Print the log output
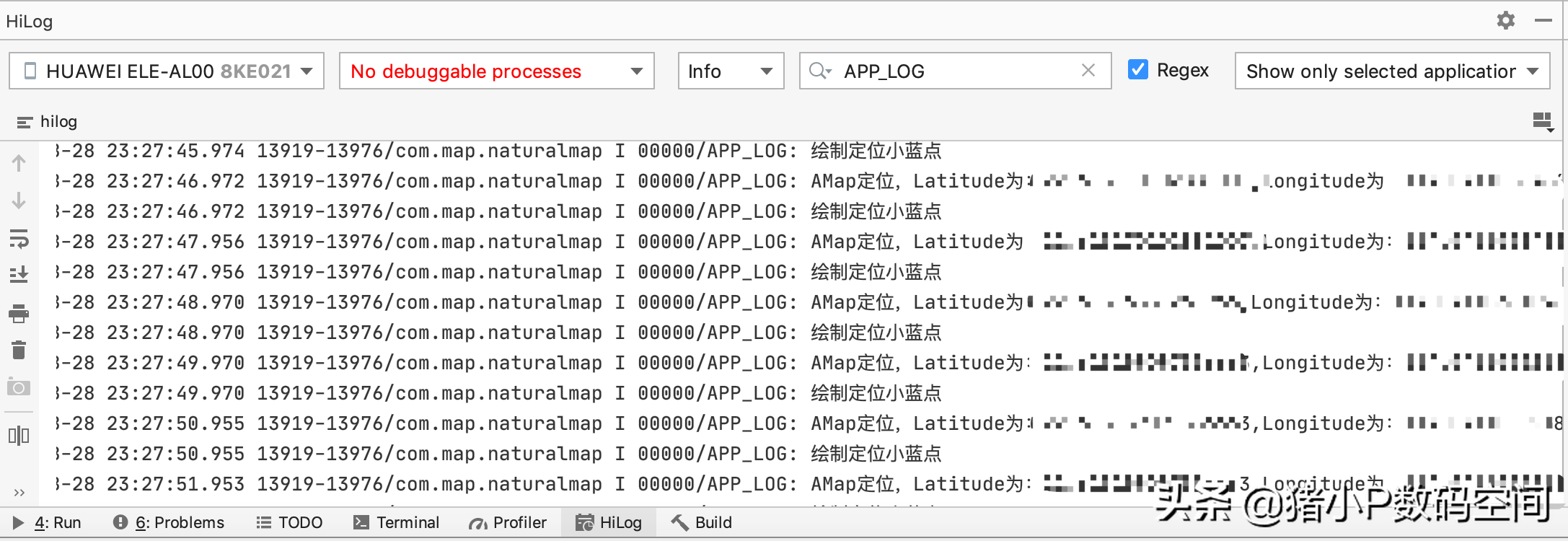Screen dimensions: 1568x541 point(19,314)
